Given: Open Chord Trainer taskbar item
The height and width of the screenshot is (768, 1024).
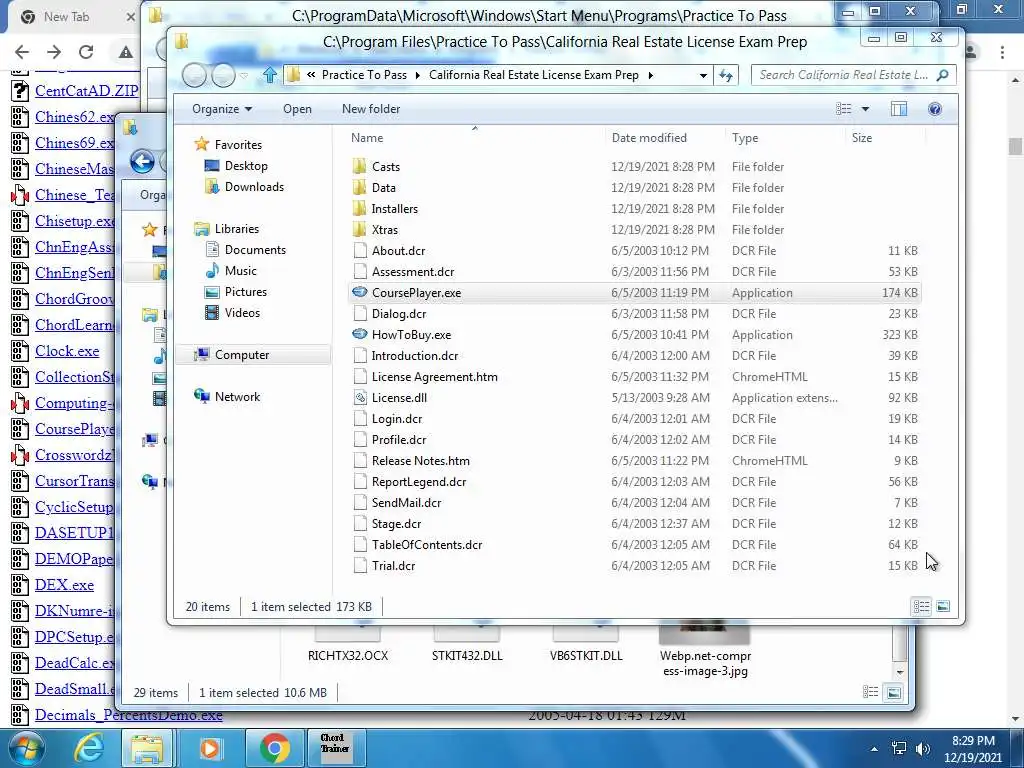Looking at the screenshot, I should (334, 748).
